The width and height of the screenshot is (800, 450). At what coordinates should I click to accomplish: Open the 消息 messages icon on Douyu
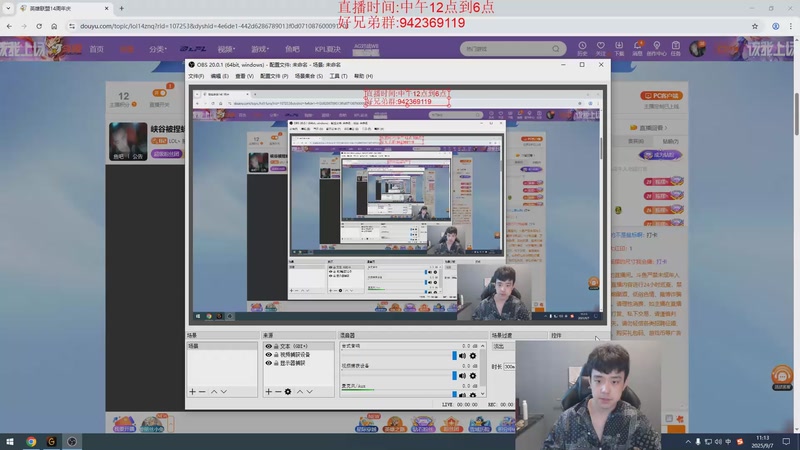point(637,48)
